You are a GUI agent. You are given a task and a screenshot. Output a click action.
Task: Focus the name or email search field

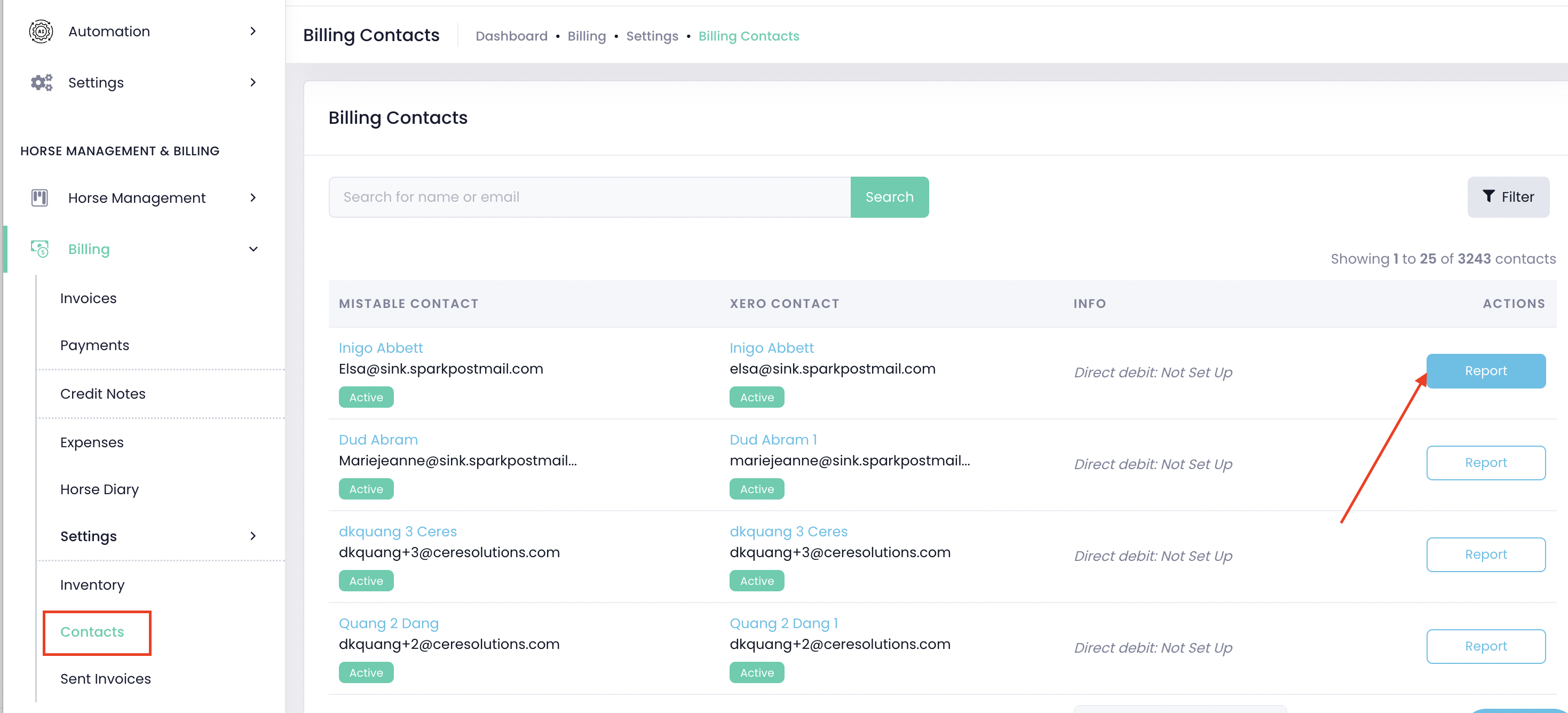[x=589, y=197]
